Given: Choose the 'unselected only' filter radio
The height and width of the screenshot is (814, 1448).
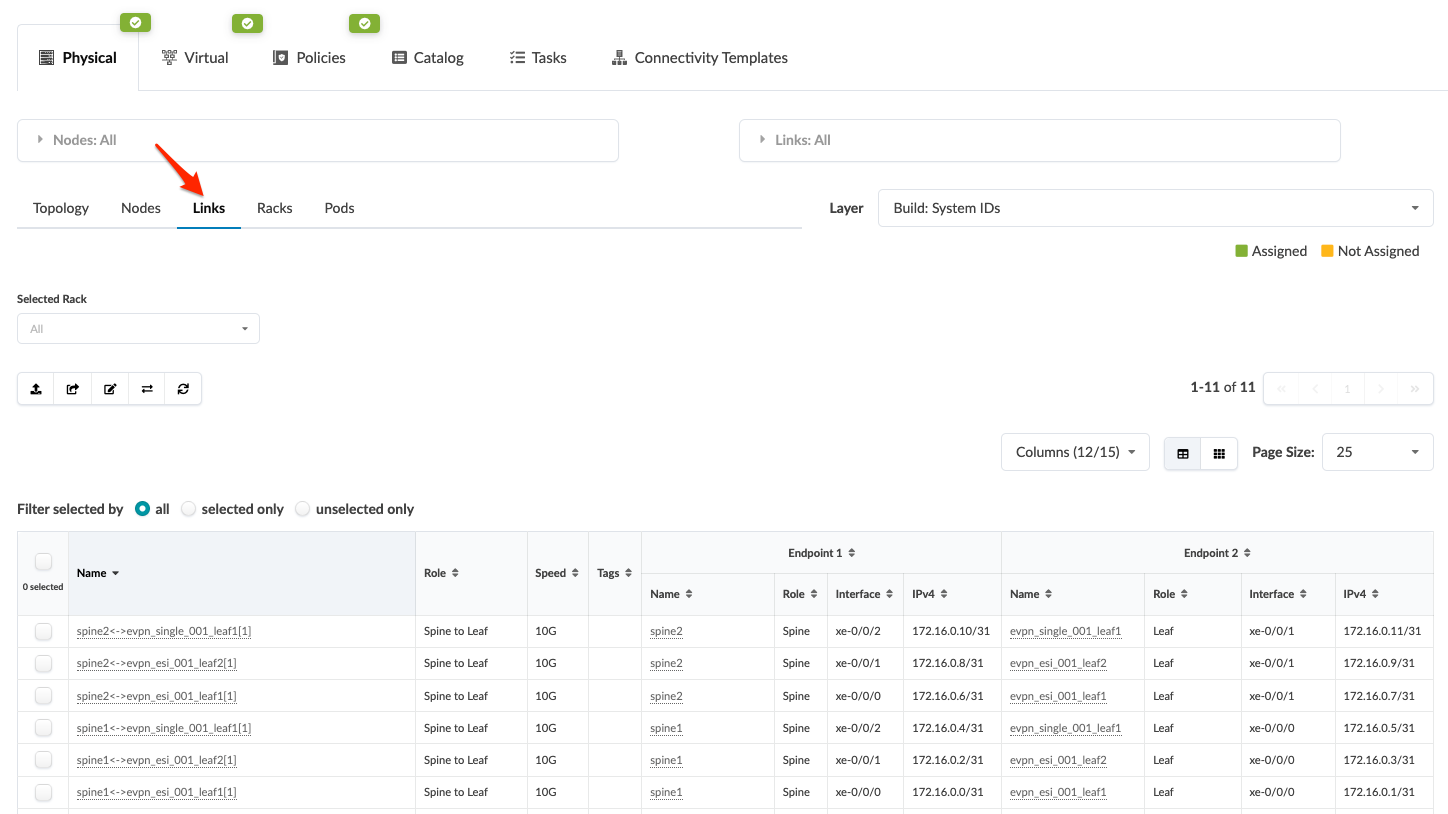Looking at the screenshot, I should [303, 509].
